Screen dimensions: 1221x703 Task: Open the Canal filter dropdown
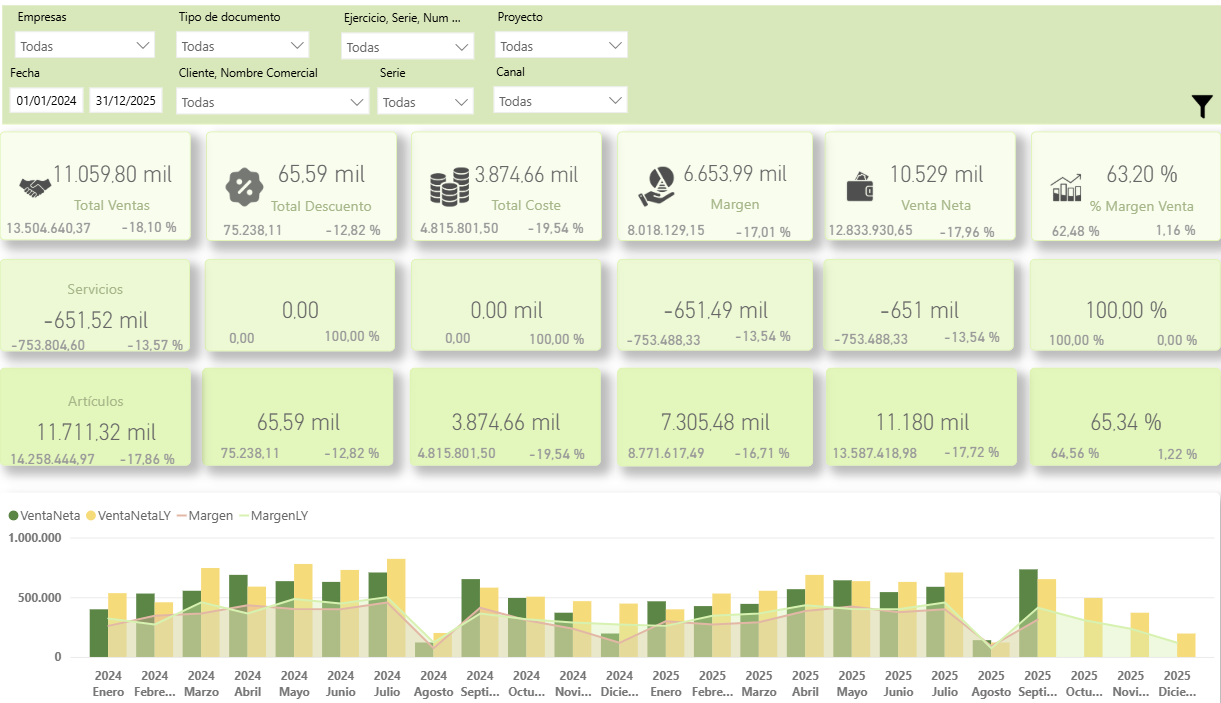[x=560, y=101]
